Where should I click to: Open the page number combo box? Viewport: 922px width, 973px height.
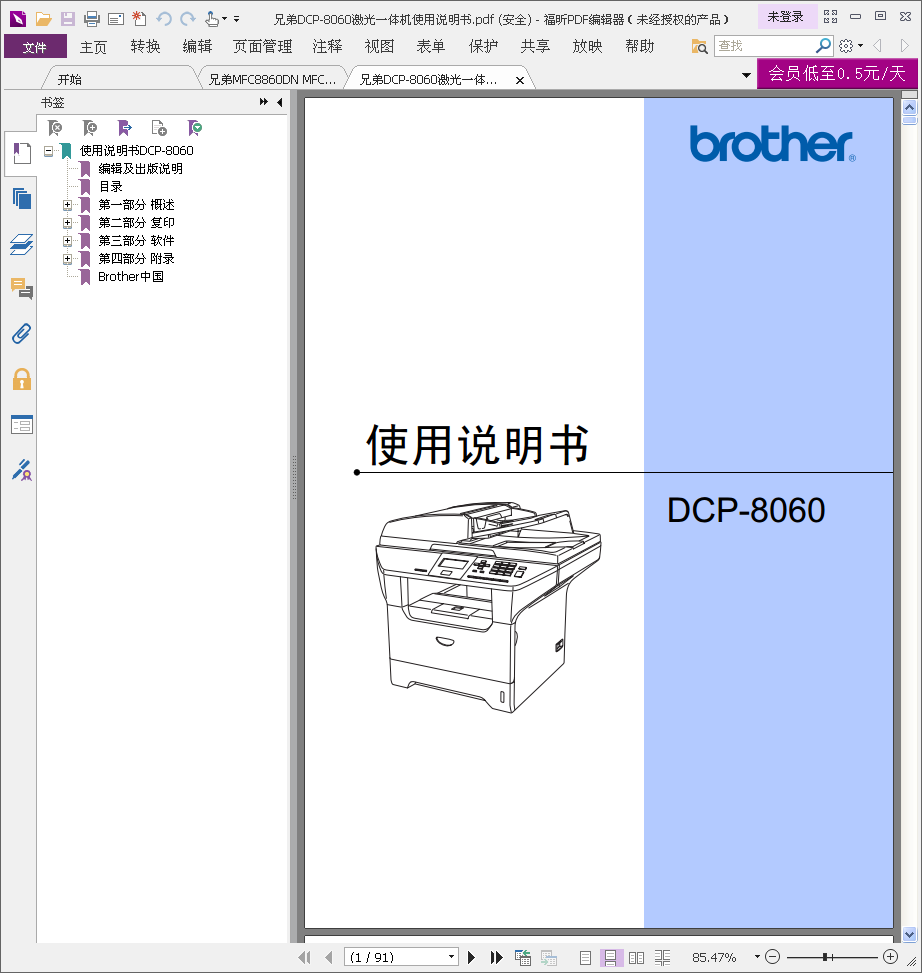(x=401, y=957)
